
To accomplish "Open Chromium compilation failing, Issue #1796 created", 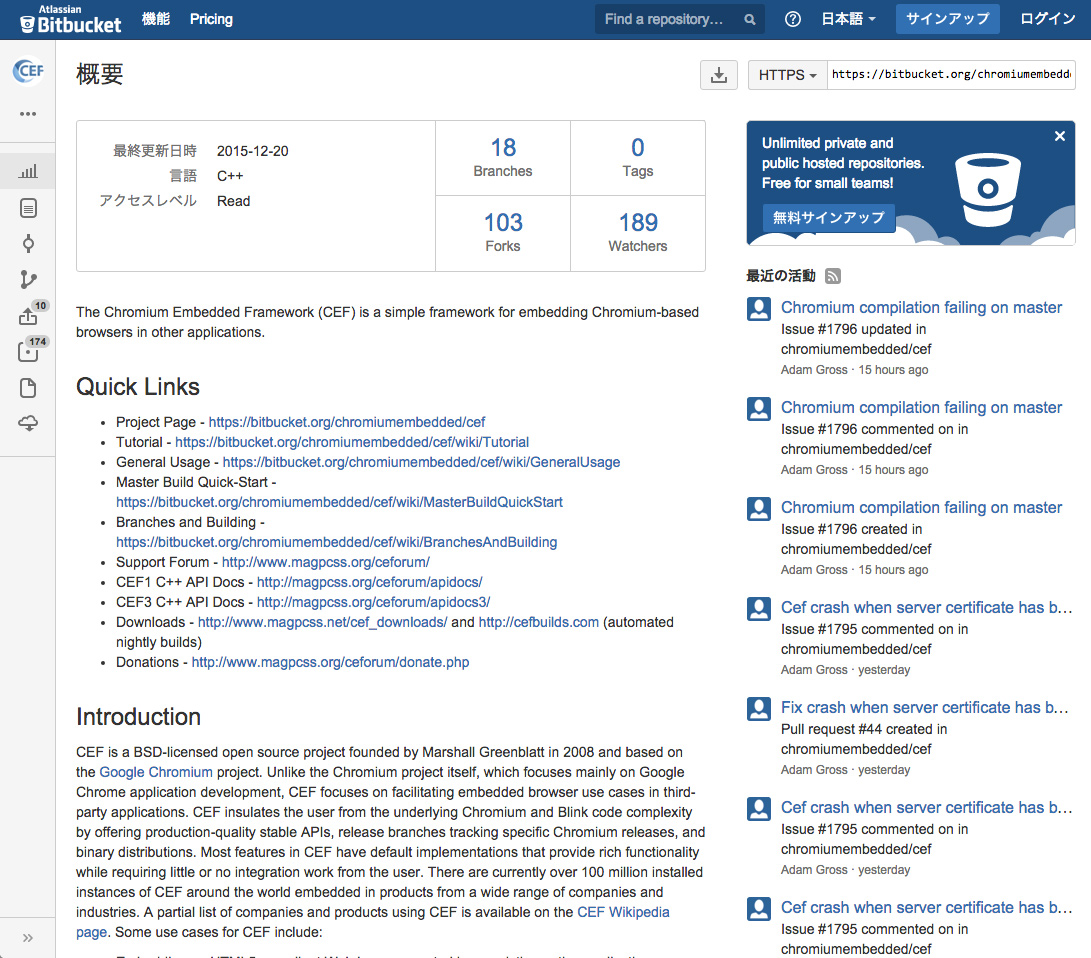I will tap(921, 508).
